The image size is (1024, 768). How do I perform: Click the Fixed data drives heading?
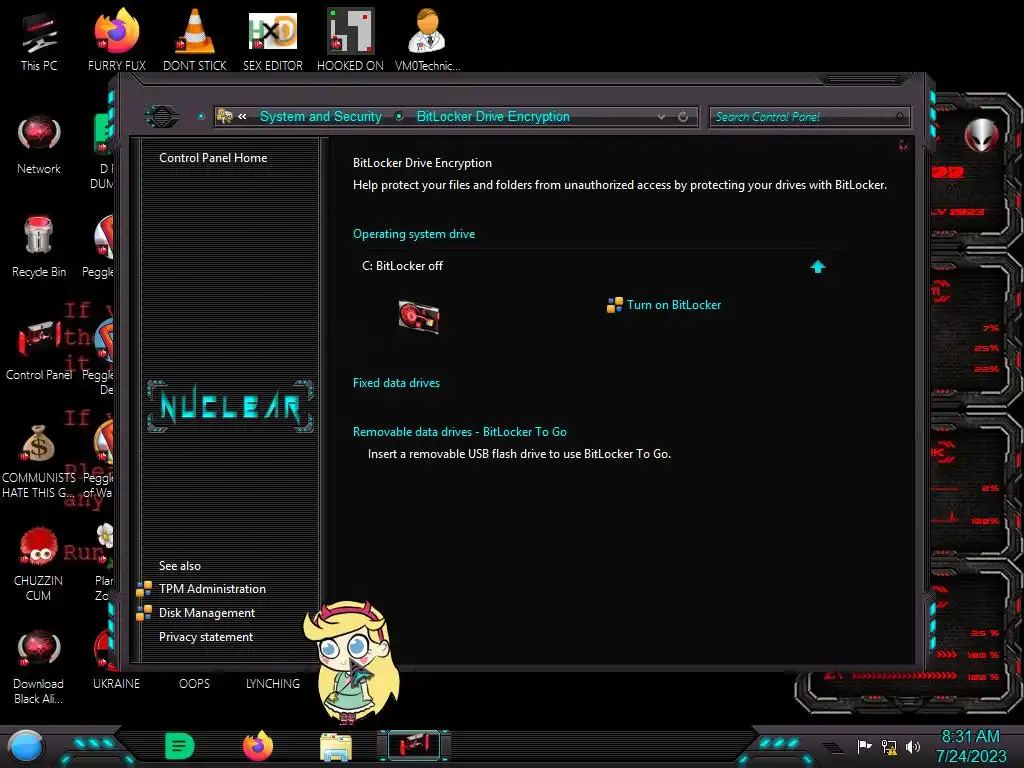(396, 383)
